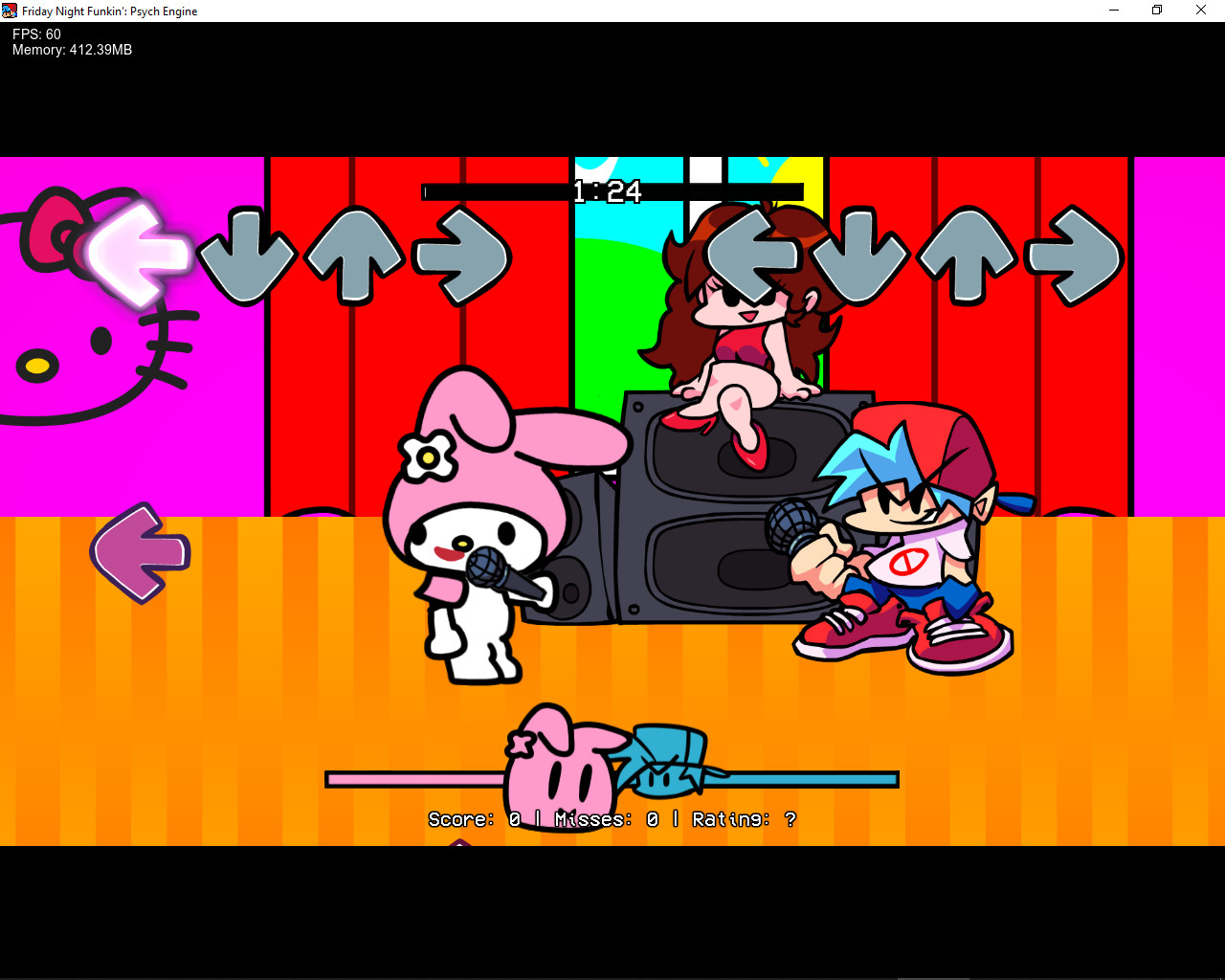Click the player's down arrow receptor
Image resolution: width=1225 pixels, height=980 pixels.
tap(863, 256)
